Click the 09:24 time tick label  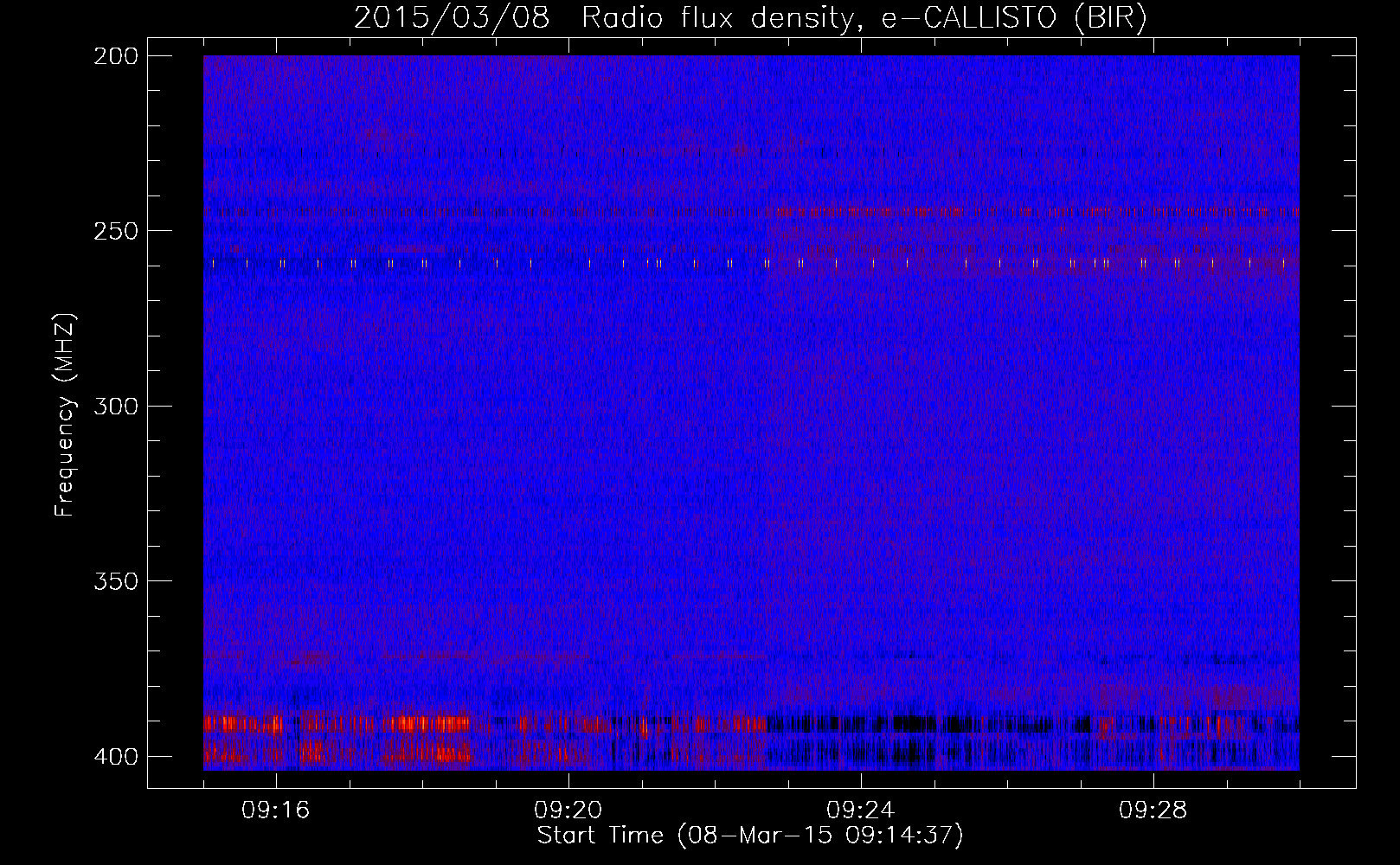861,810
